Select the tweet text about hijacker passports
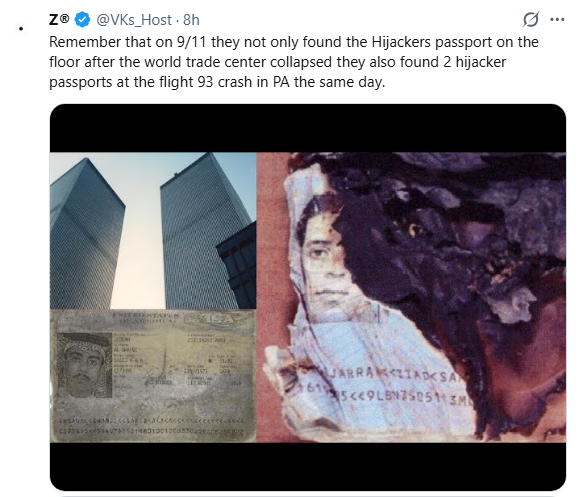Screen dimensions: 581x497 pyautogui.click(x=294, y=62)
